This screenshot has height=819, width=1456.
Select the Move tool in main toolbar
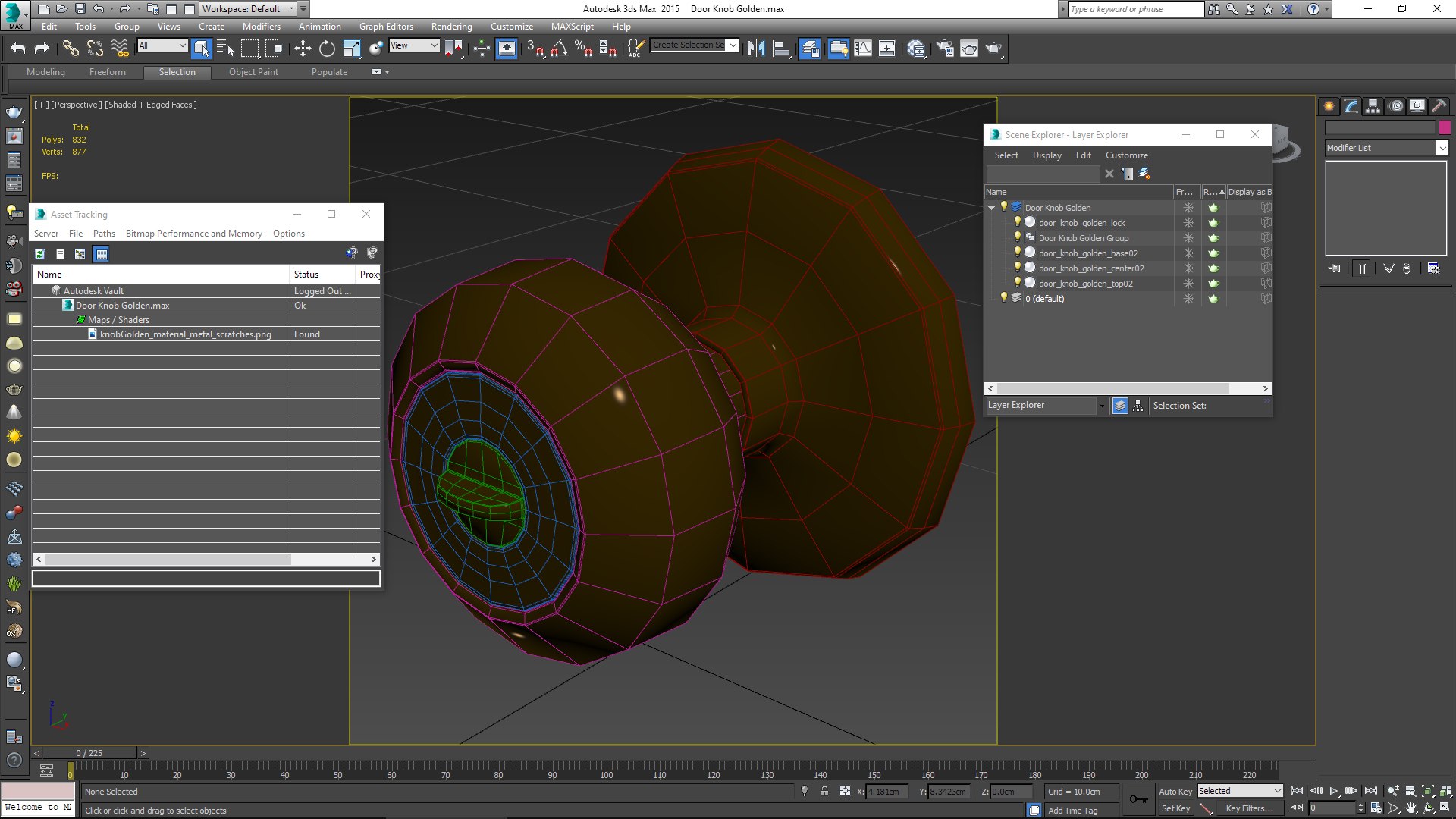point(303,49)
